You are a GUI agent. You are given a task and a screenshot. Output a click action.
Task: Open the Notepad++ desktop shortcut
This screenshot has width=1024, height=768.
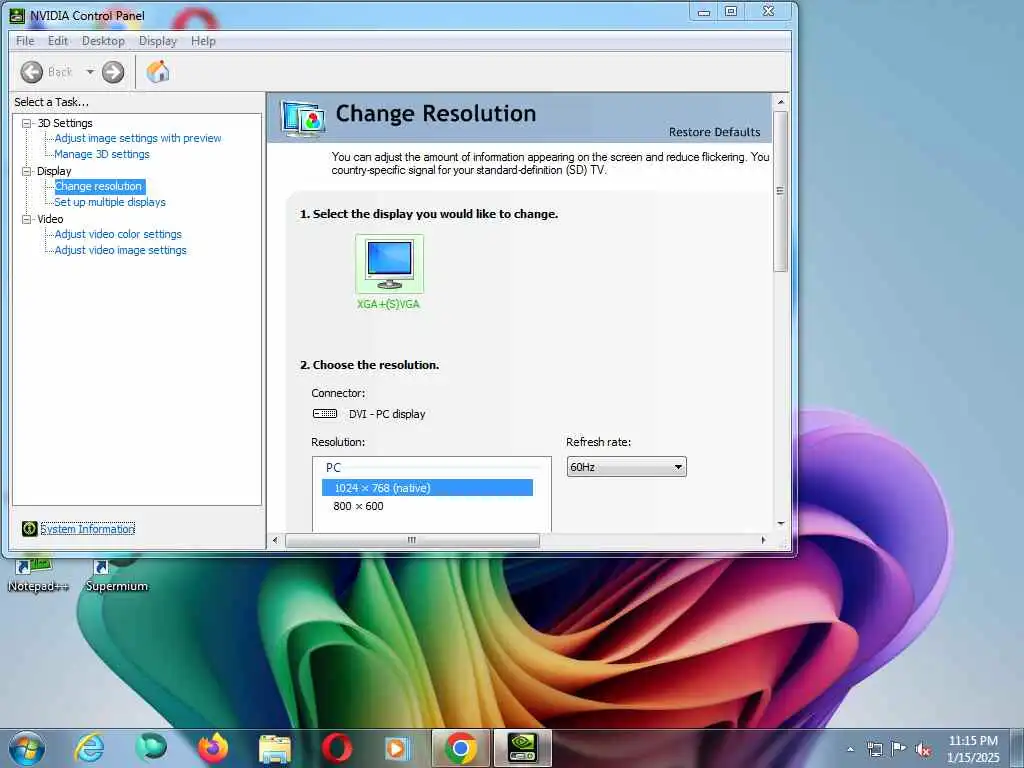click(38, 575)
